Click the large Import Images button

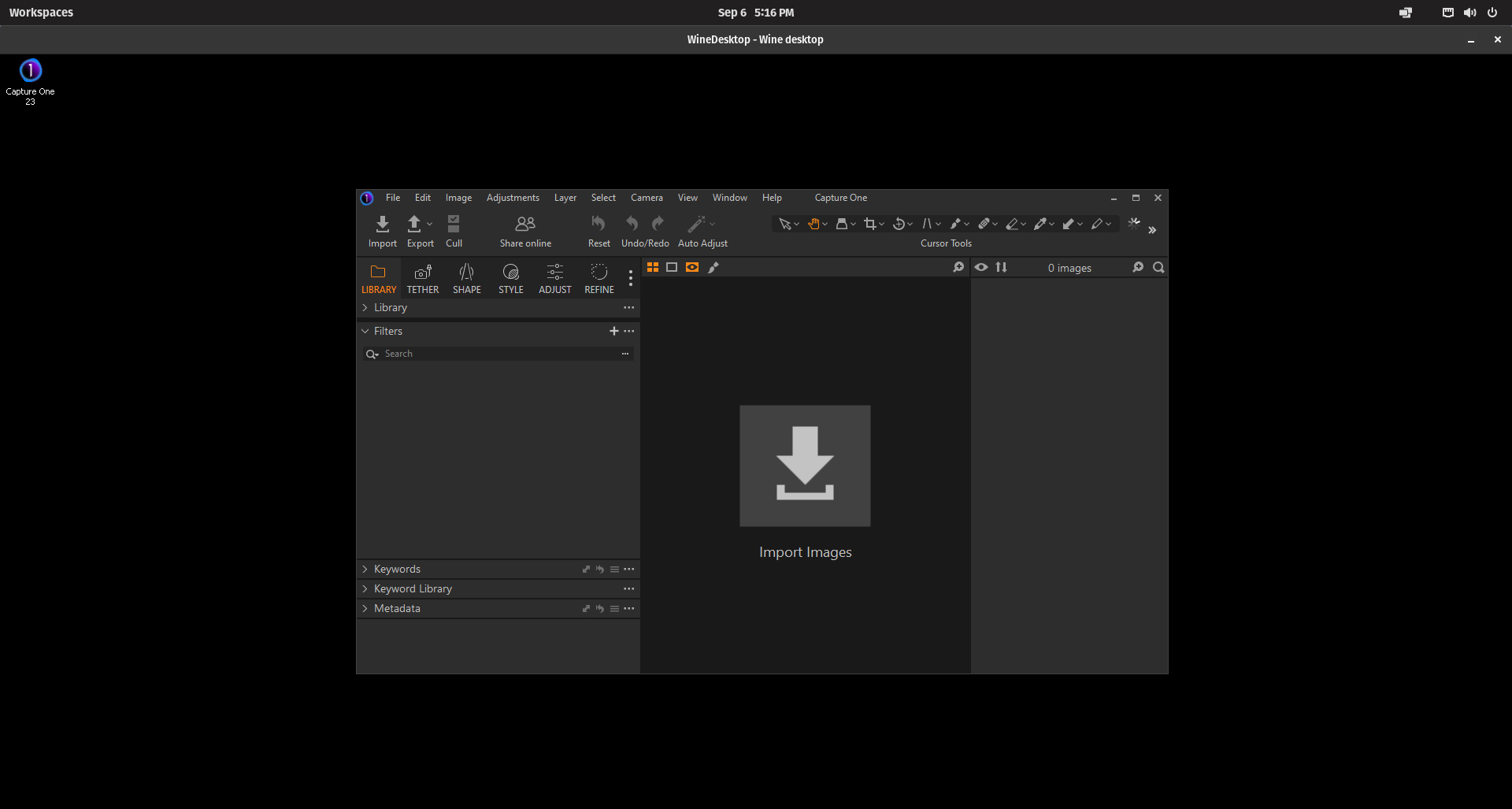pos(805,466)
